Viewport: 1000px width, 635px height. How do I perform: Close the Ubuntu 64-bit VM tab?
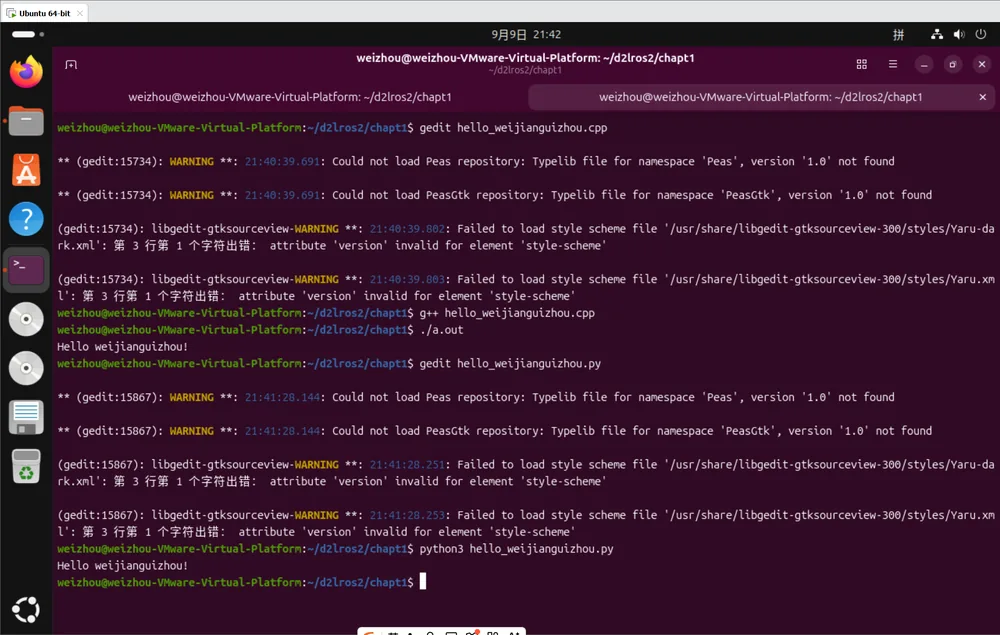point(80,13)
